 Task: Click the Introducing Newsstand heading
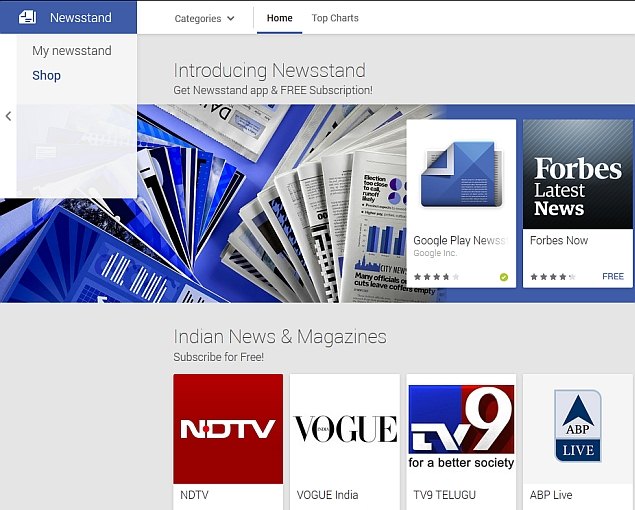point(270,70)
